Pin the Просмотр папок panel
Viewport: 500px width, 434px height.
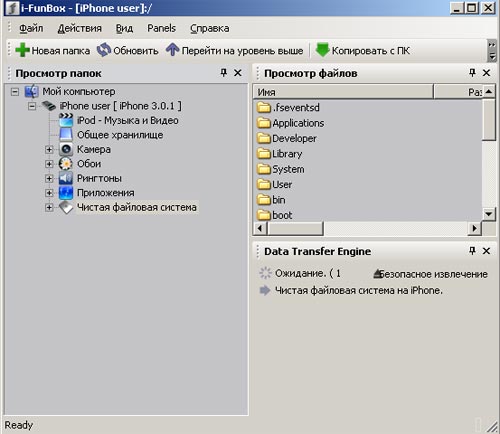tap(224, 72)
